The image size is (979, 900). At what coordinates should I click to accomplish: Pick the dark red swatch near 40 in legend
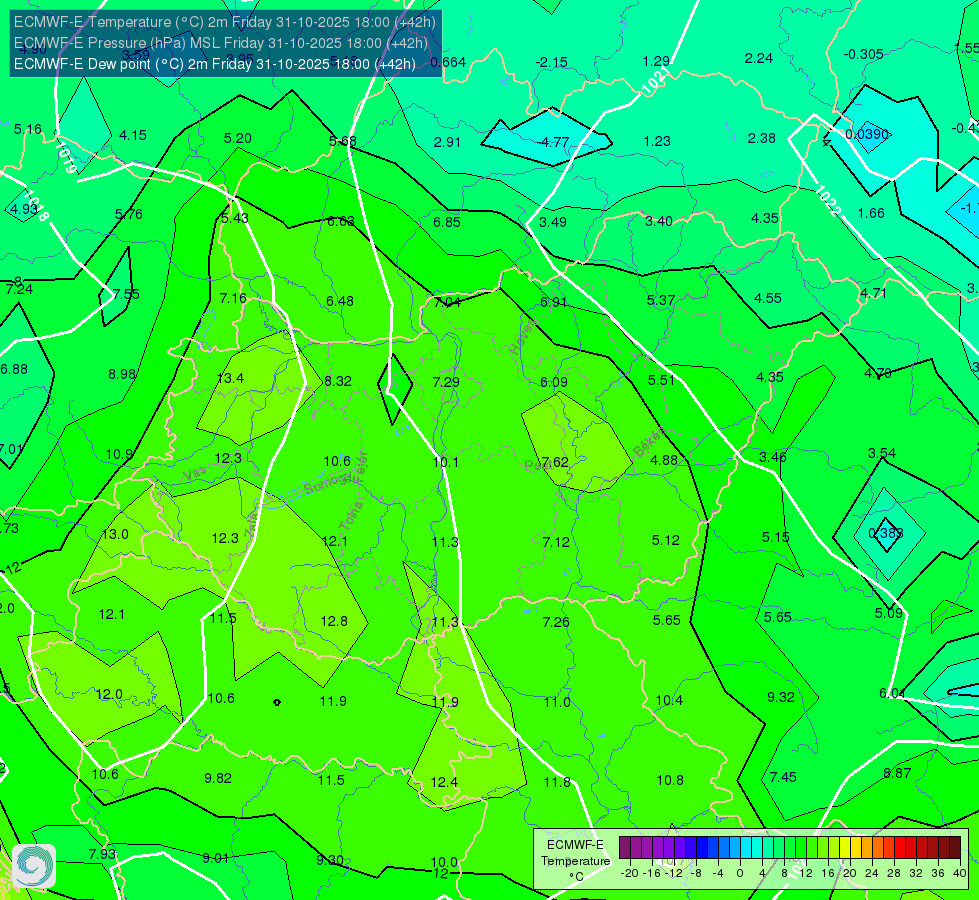point(955,848)
